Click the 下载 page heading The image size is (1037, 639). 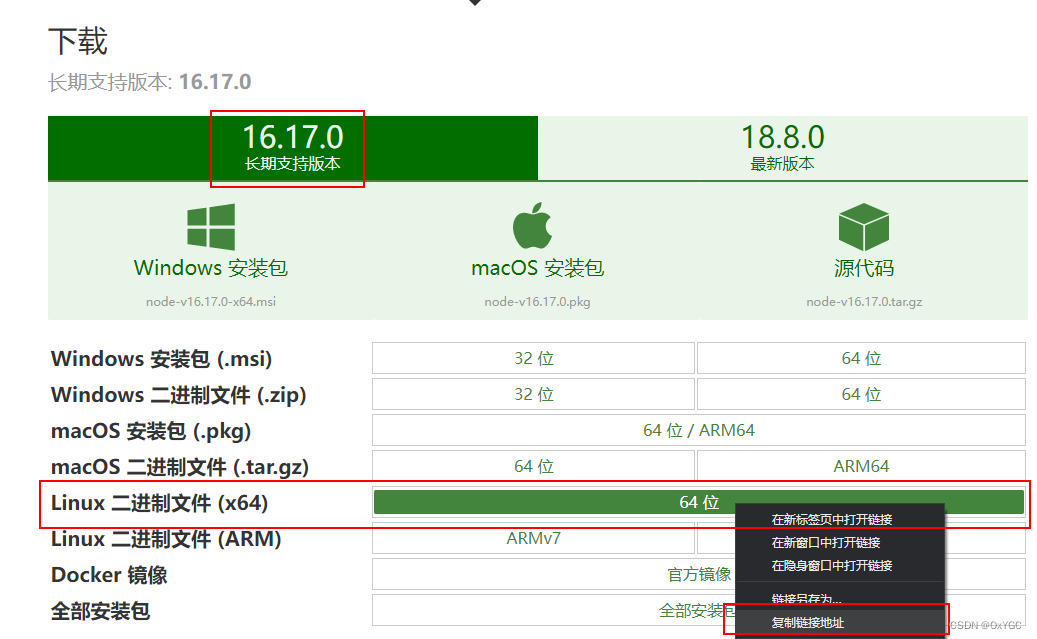pyautogui.click(x=78, y=41)
